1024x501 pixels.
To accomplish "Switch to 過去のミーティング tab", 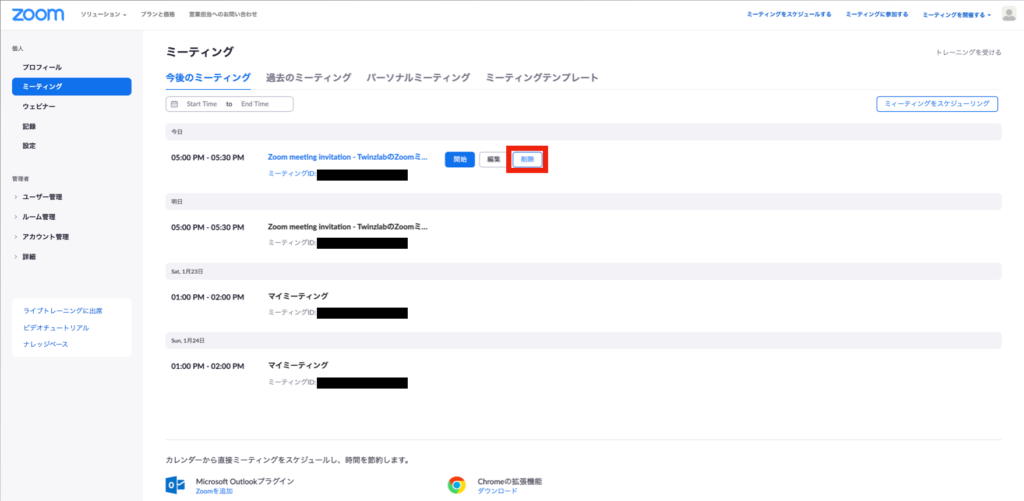I will [x=308, y=77].
